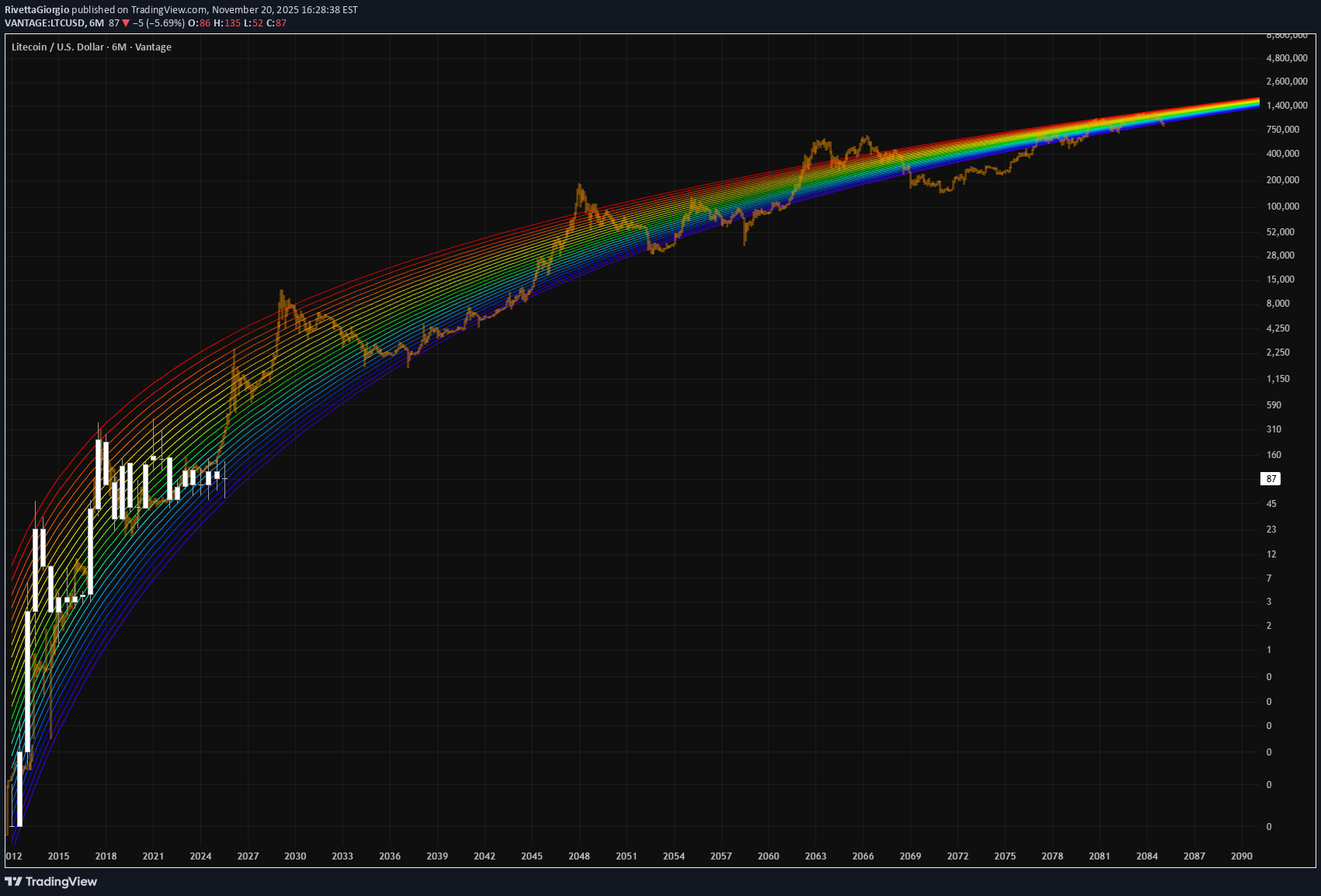Open the RivettaGiorgio profile link
Viewport: 1321px width, 896px height.
tap(37, 10)
